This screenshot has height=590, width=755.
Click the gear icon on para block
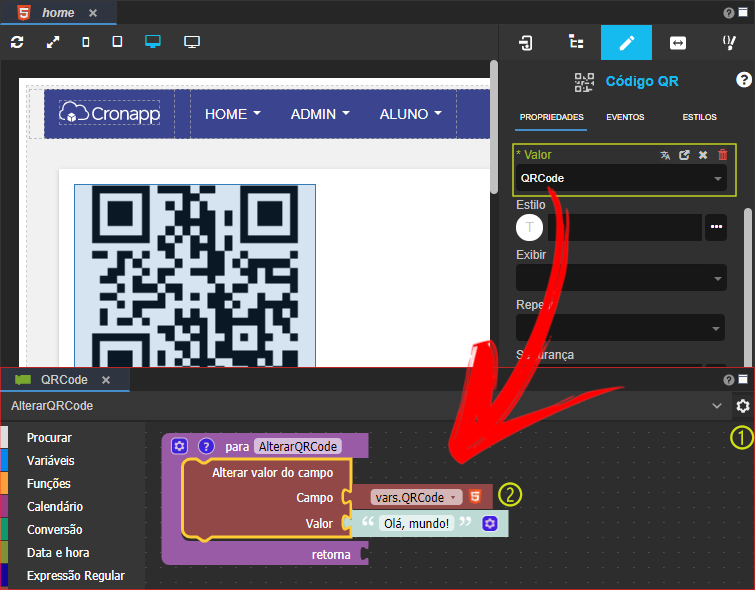coord(179,446)
